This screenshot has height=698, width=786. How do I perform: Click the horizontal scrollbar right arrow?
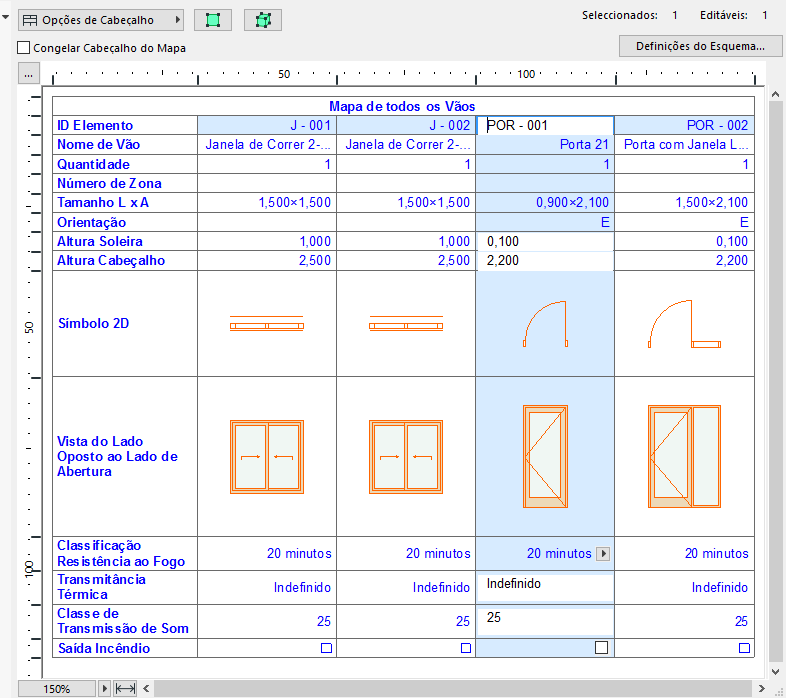[761, 688]
